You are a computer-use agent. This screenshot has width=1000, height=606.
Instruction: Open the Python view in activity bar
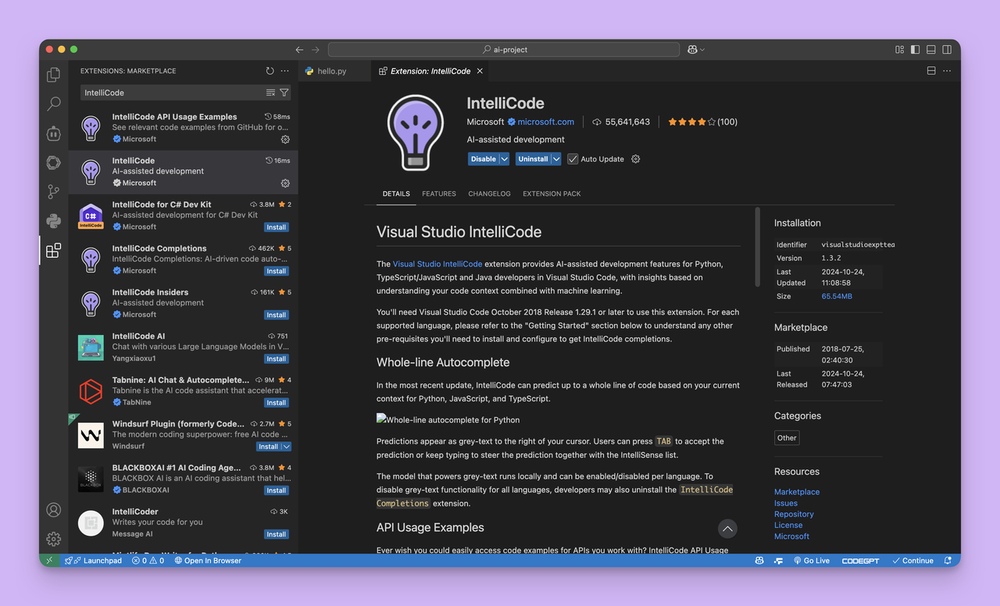tap(54, 221)
